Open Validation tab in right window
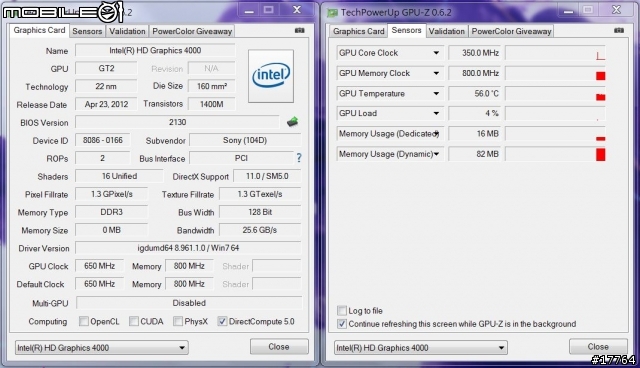The height and width of the screenshot is (368, 640). tap(447, 31)
